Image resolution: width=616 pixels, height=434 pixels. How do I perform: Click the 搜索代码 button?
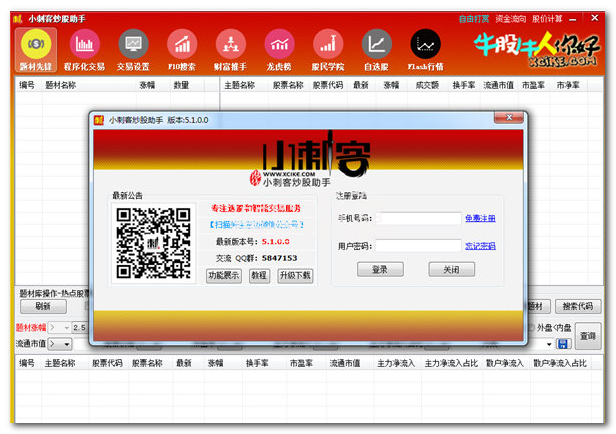578,306
